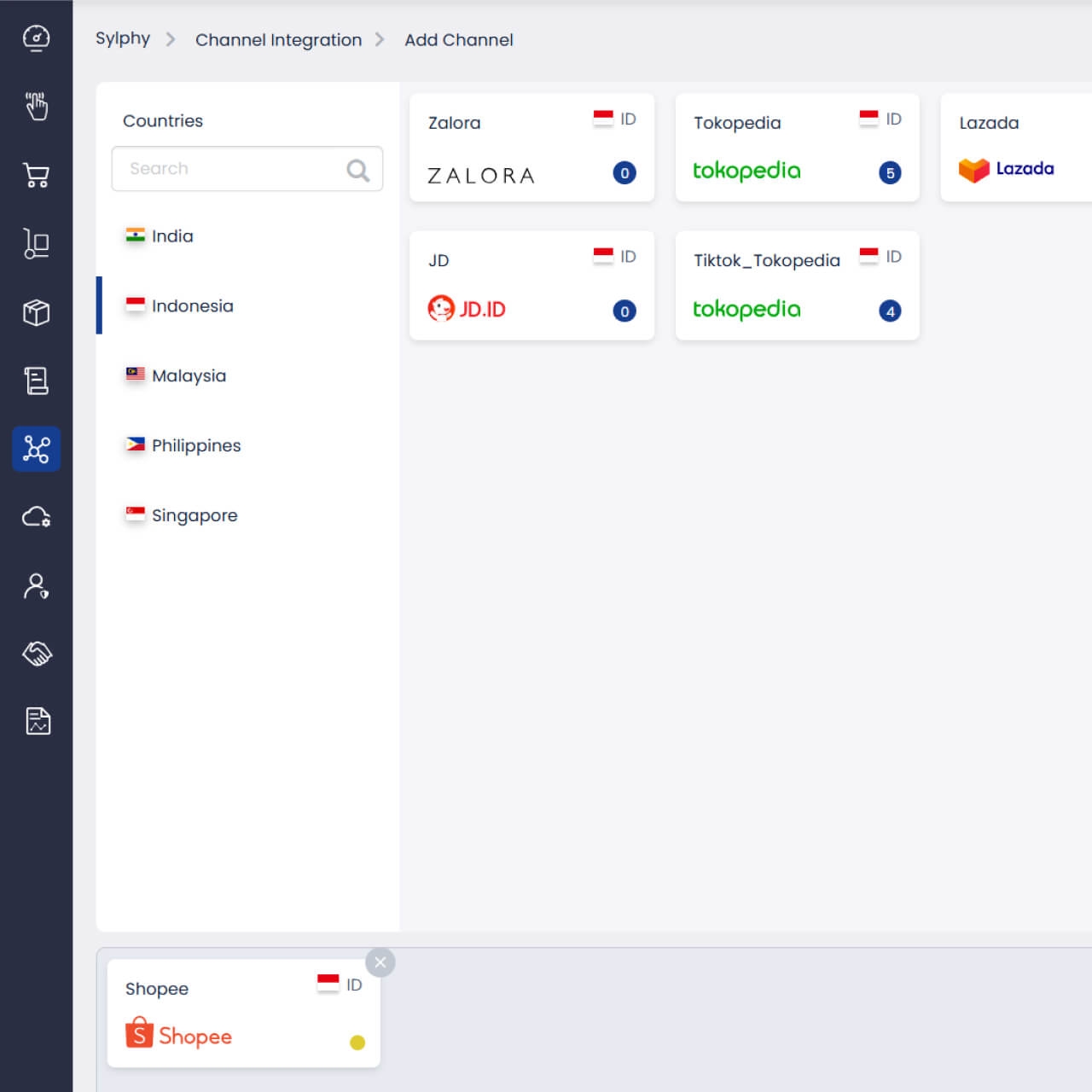Click the hand truck trolley sidebar icon

coord(36,244)
